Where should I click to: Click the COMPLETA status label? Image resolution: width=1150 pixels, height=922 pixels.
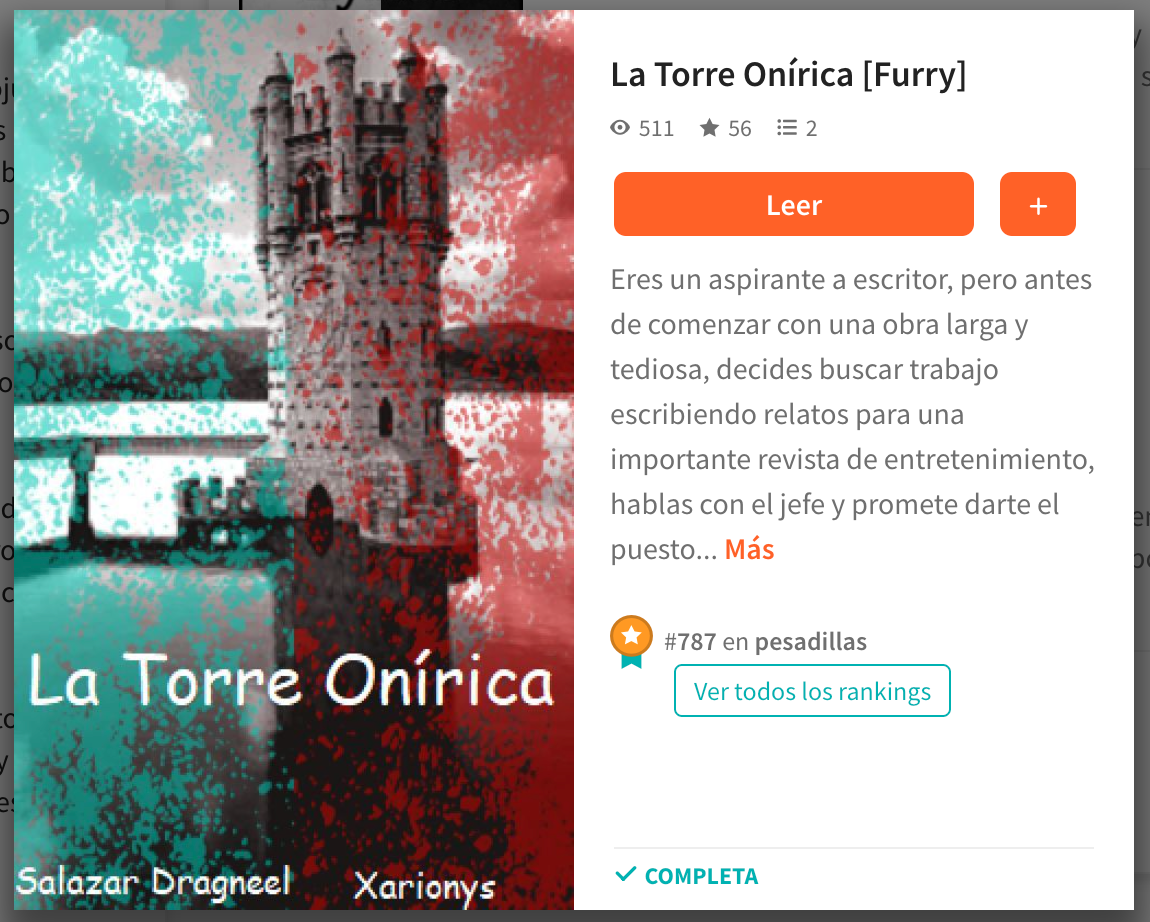pyautogui.click(x=701, y=877)
